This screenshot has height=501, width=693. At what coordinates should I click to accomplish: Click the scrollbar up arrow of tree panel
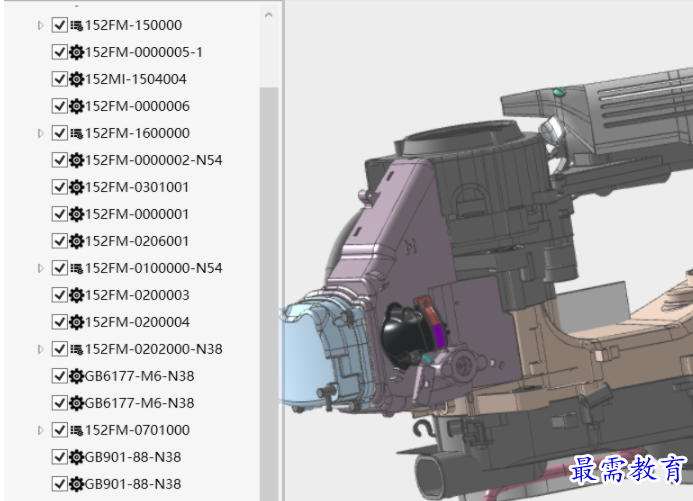click(x=269, y=15)
